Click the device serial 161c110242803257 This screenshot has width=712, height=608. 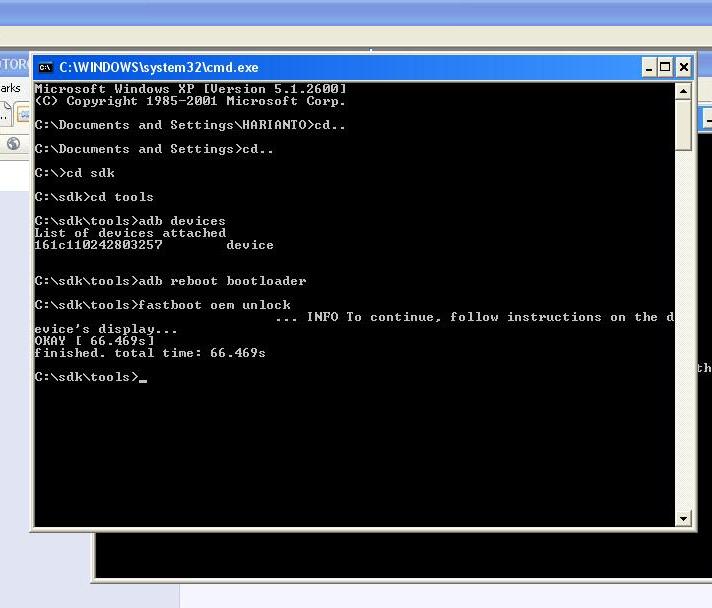pos(98,245)
